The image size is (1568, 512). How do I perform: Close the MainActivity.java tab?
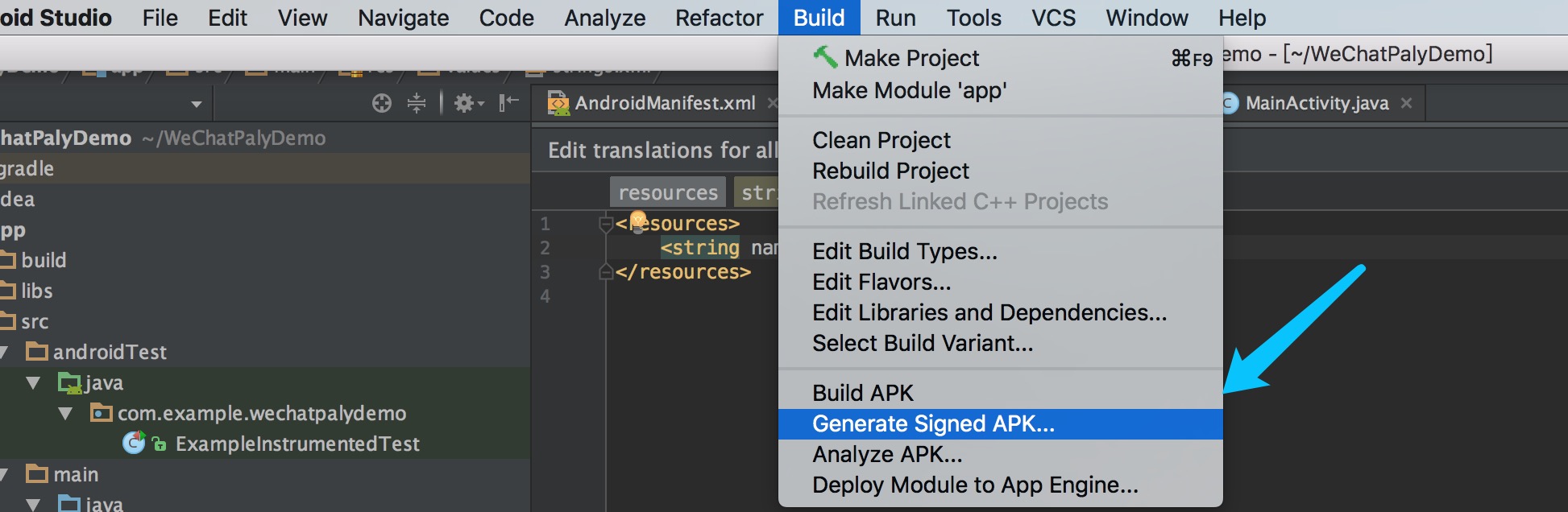(x=1407, y=103)
